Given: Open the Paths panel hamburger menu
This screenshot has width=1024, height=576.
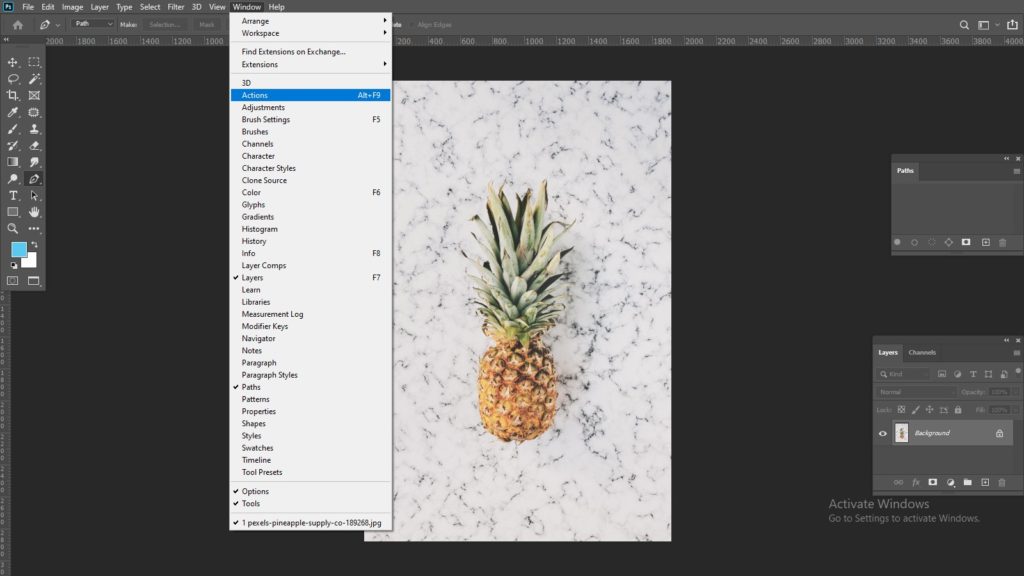Looking at the screenshot, I should 1016,171.
